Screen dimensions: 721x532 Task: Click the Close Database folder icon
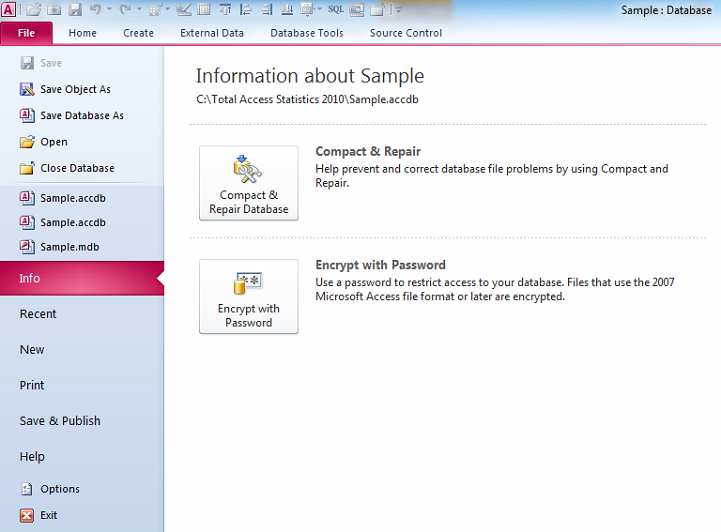click(x=27, y=168)
